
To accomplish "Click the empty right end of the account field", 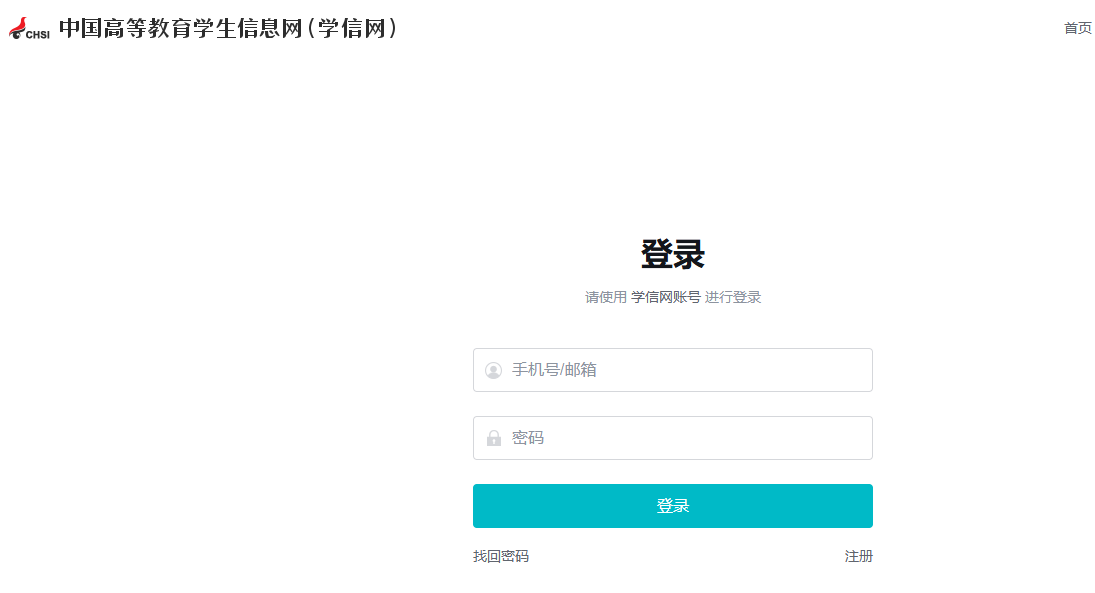I will click(x=840, y=370).
